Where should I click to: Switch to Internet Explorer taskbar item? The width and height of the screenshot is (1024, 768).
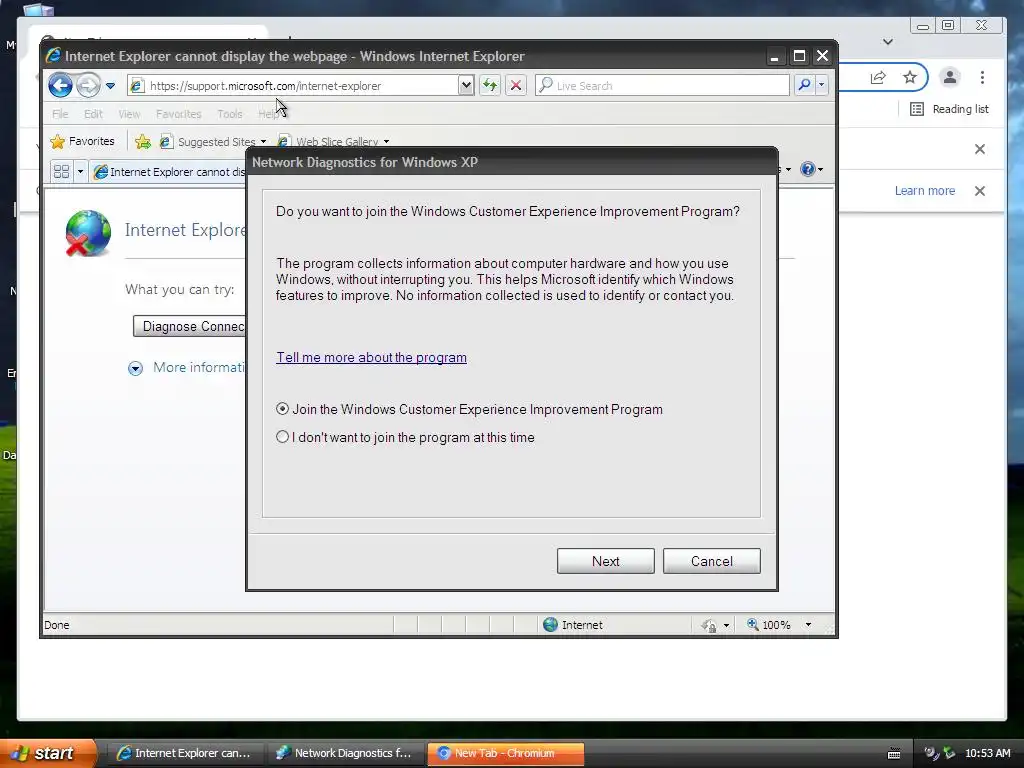tap(185, 753)
